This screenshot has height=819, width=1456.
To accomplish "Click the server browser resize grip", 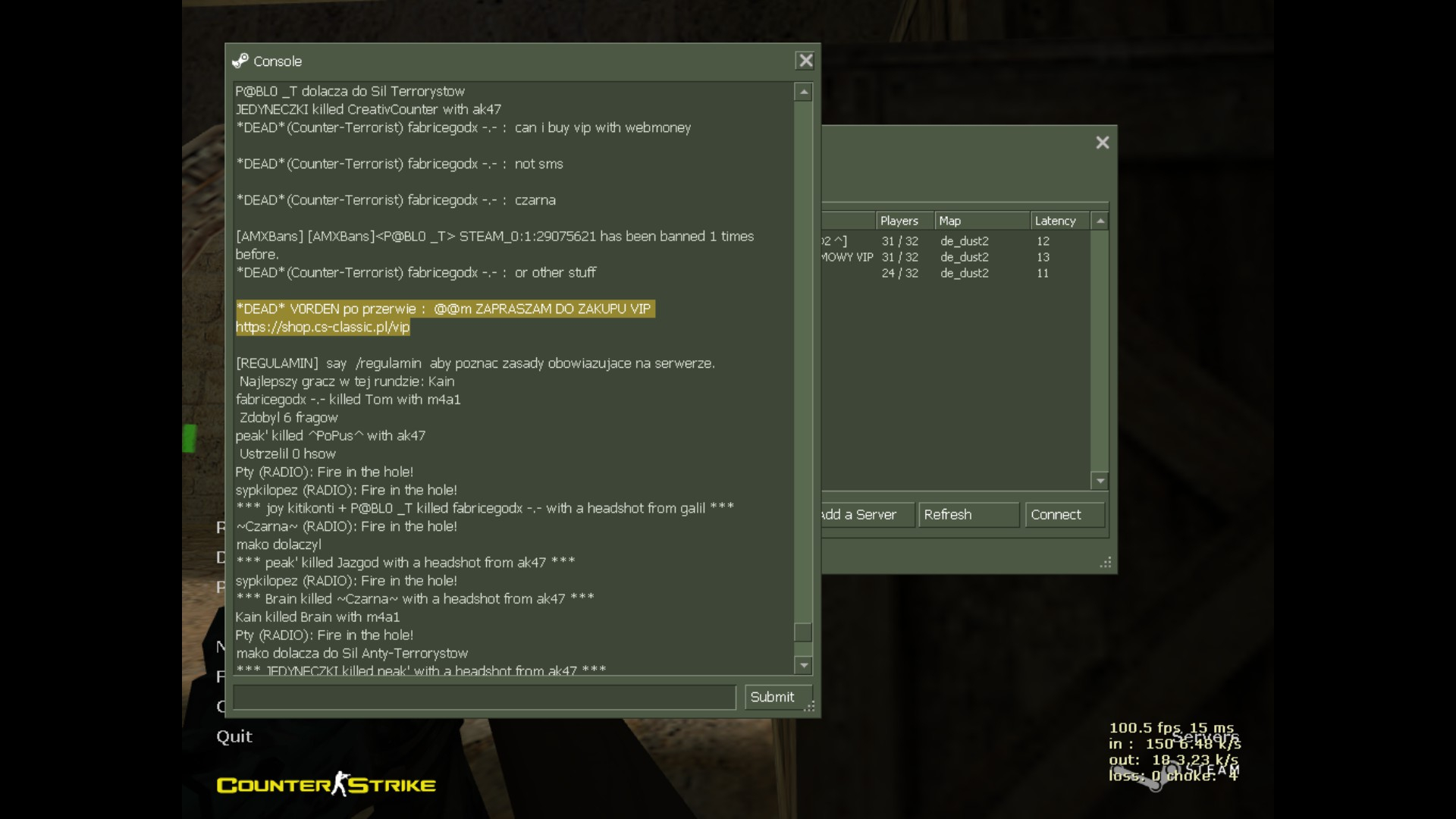I will [x=1106, y=563].
